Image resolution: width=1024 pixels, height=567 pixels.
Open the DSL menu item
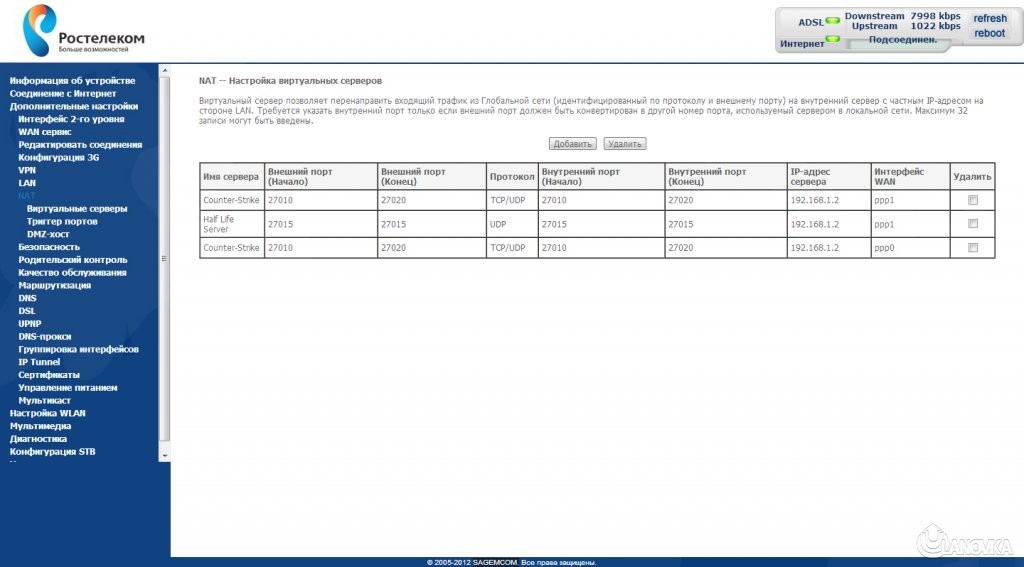[27, 311]
